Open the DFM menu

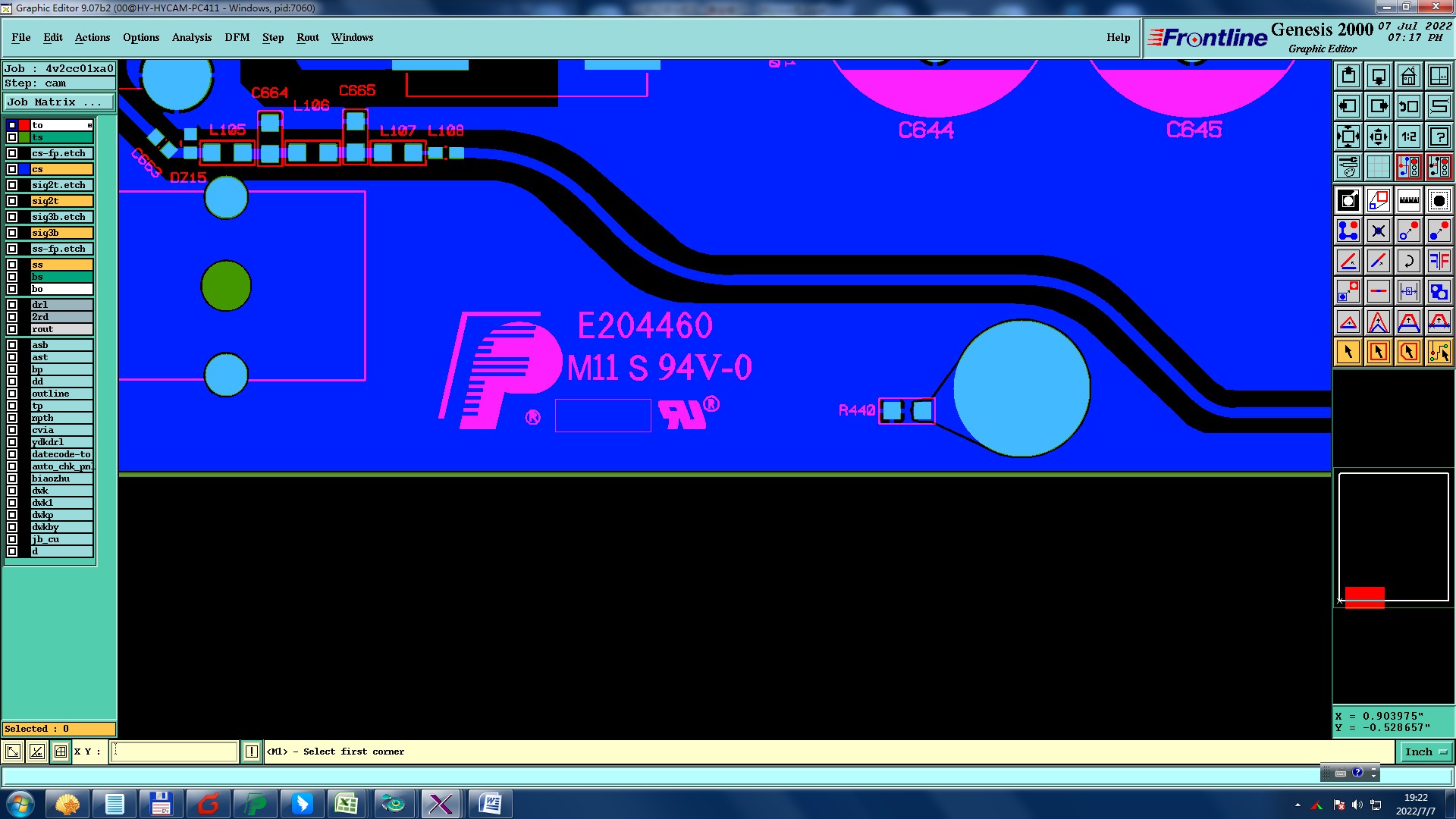237,37
